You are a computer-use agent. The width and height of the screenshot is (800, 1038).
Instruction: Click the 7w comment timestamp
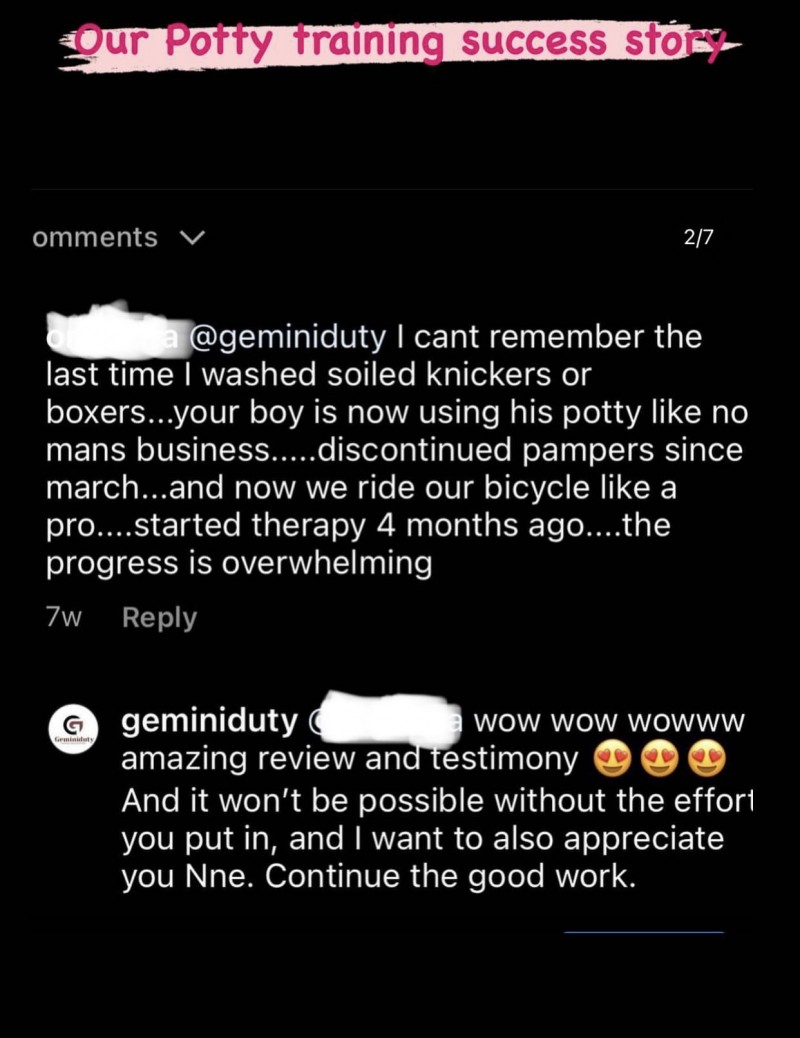63,618
